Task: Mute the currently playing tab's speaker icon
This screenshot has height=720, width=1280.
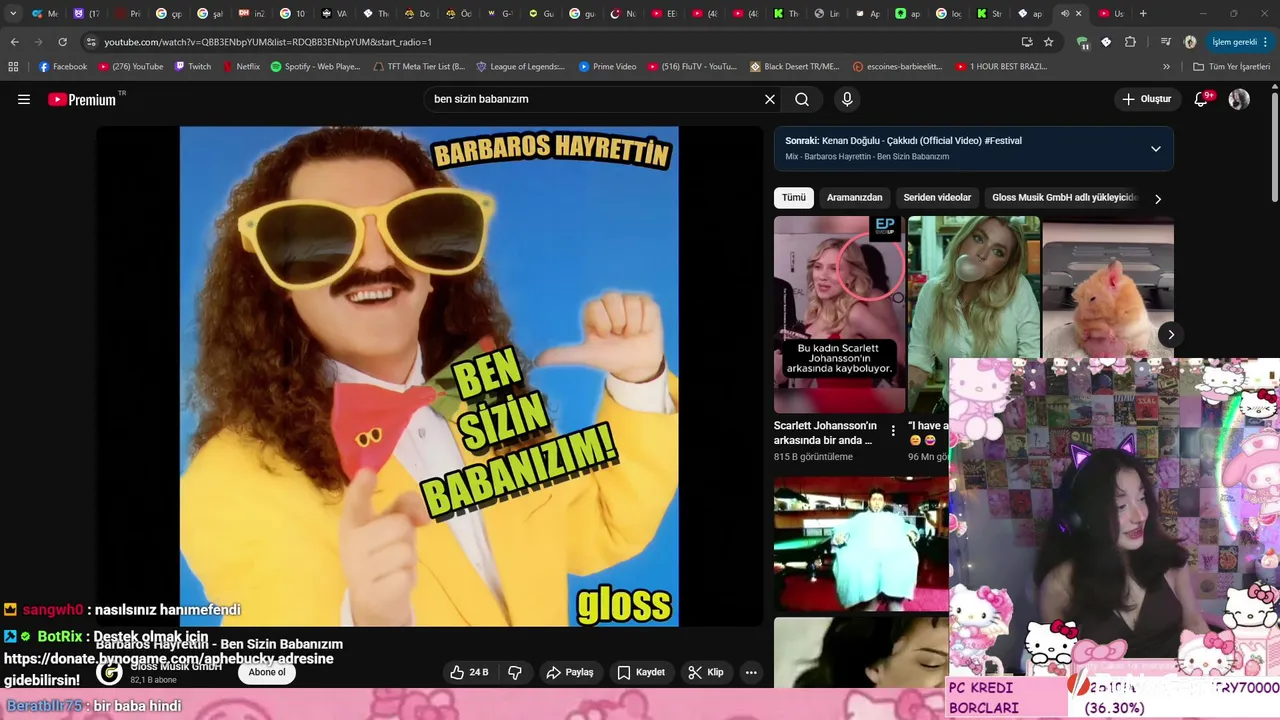Action: [x=1064, y=13]
